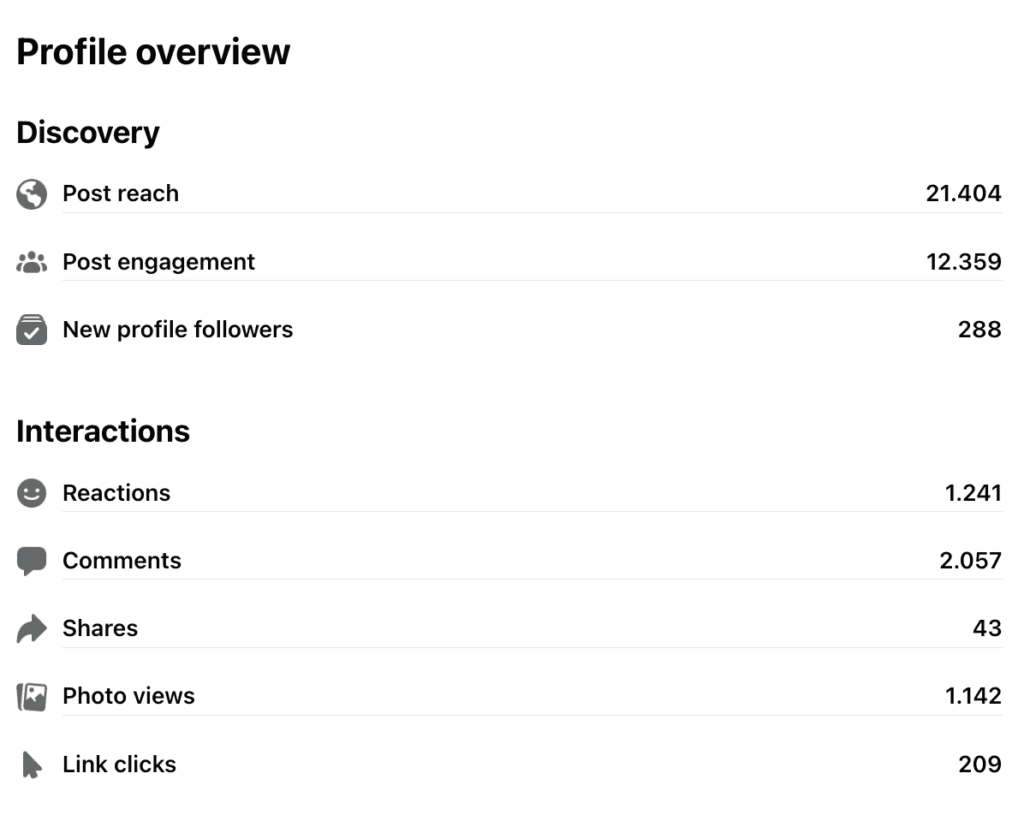Click the Comments row label
Screen dimensions: 1024x815
click(122, 560)
